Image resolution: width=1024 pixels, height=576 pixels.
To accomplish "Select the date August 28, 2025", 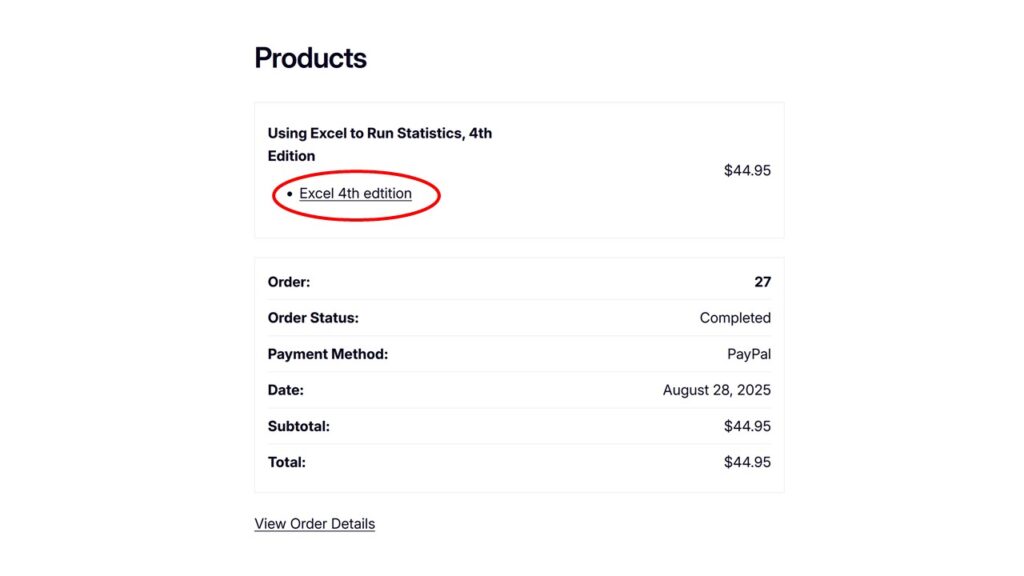I will pos(716,390).
